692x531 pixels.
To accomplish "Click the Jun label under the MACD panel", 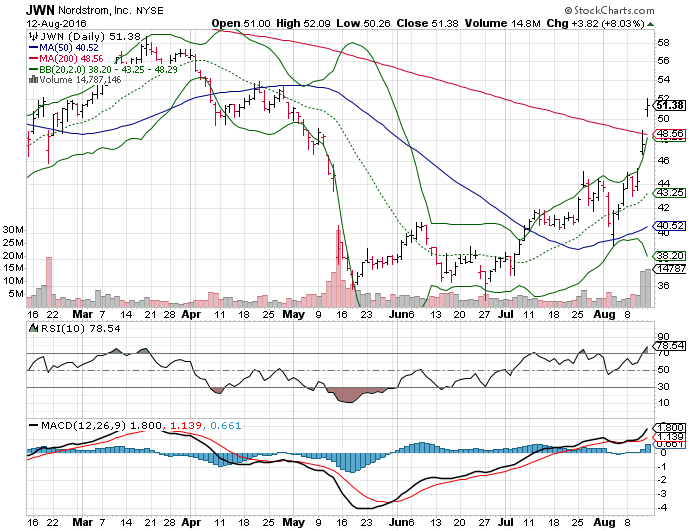I will [399, 523].
